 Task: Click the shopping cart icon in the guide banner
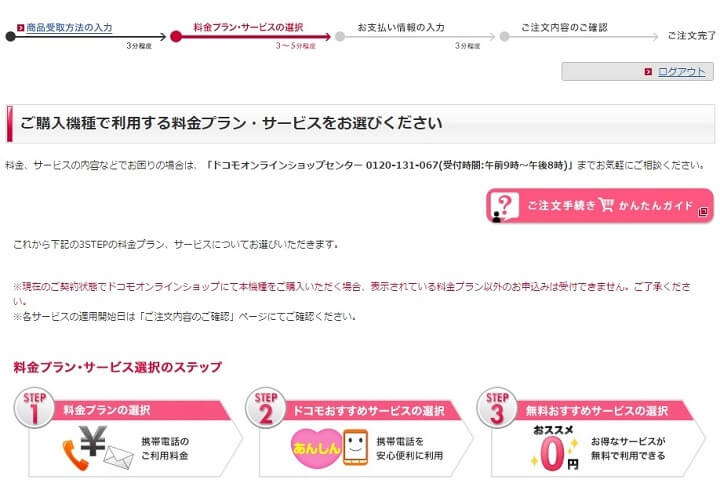click(x=606, y=205)
